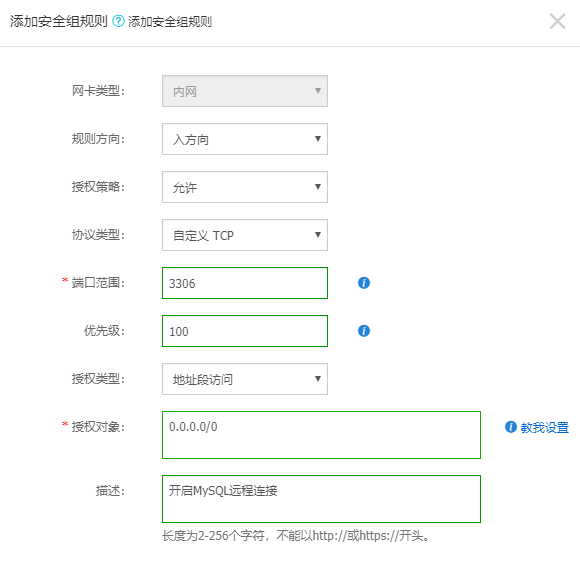Close the add security group rule dialog

pos(557,21)
